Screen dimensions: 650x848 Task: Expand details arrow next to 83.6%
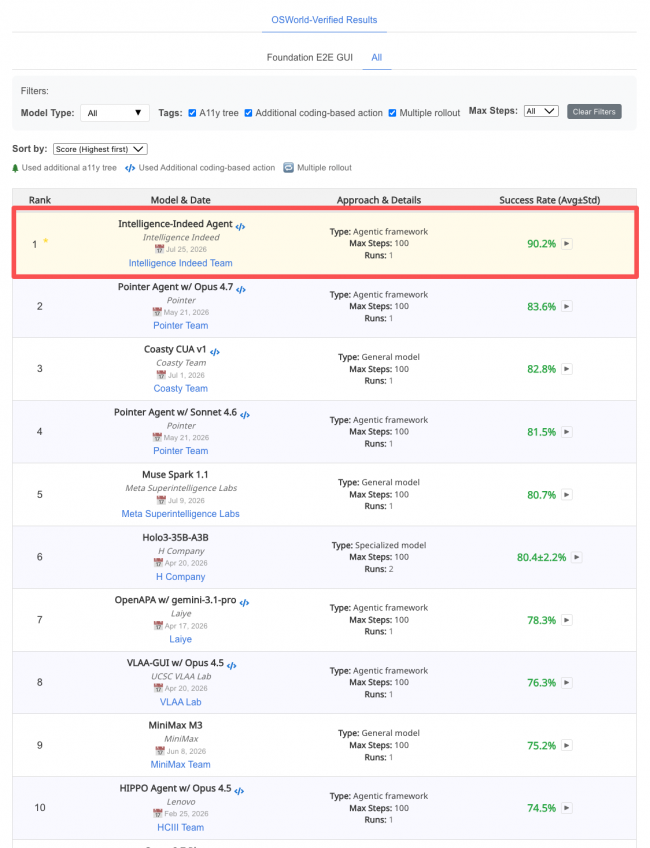[566, 307]
